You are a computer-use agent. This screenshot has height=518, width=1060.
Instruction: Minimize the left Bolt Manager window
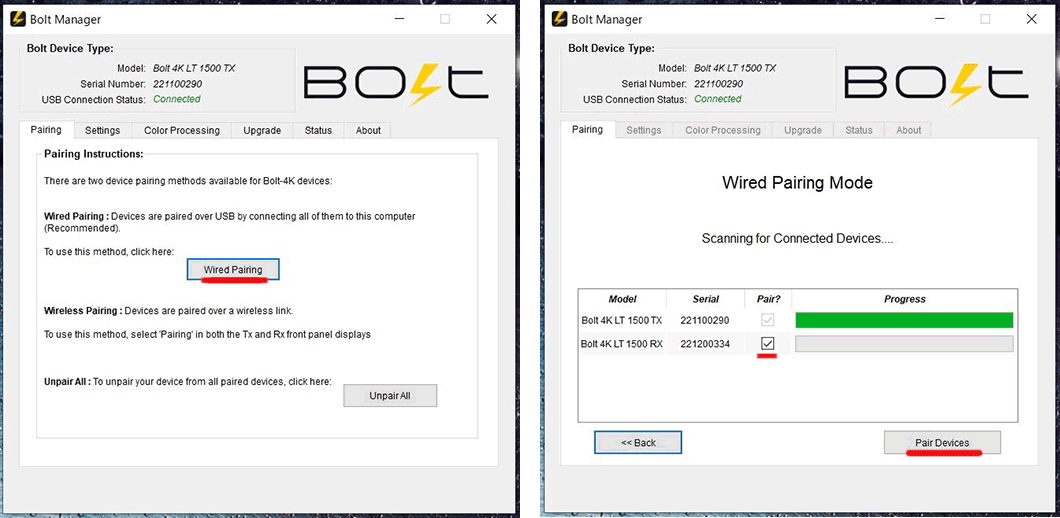point(399,19)
